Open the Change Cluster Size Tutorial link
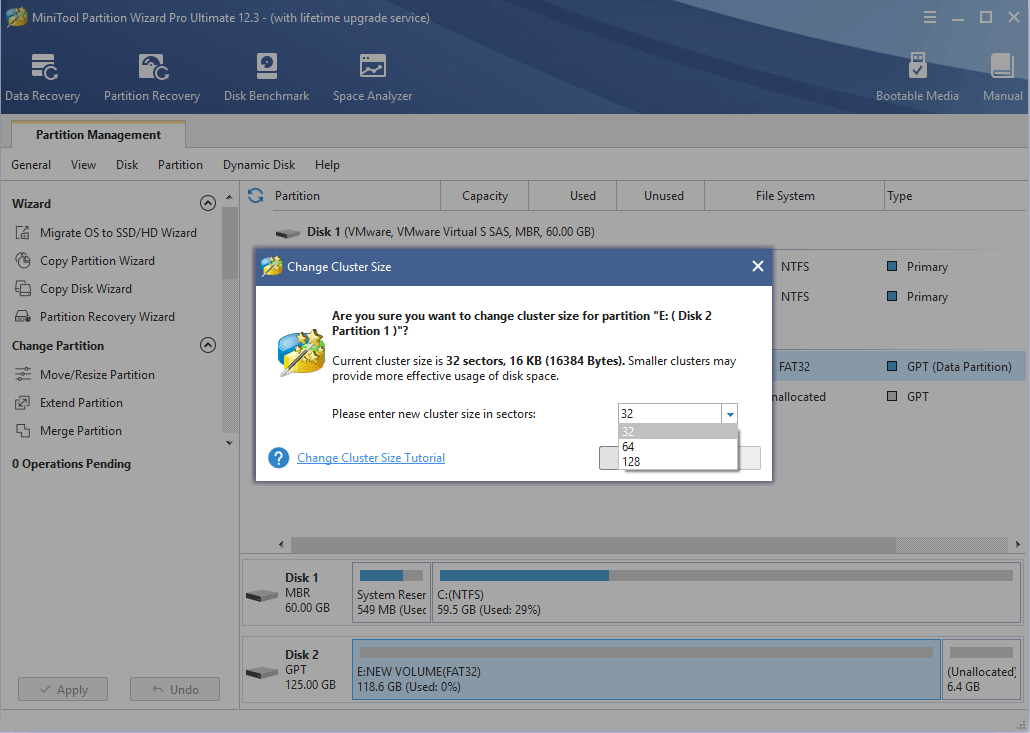 coord(371,458)
